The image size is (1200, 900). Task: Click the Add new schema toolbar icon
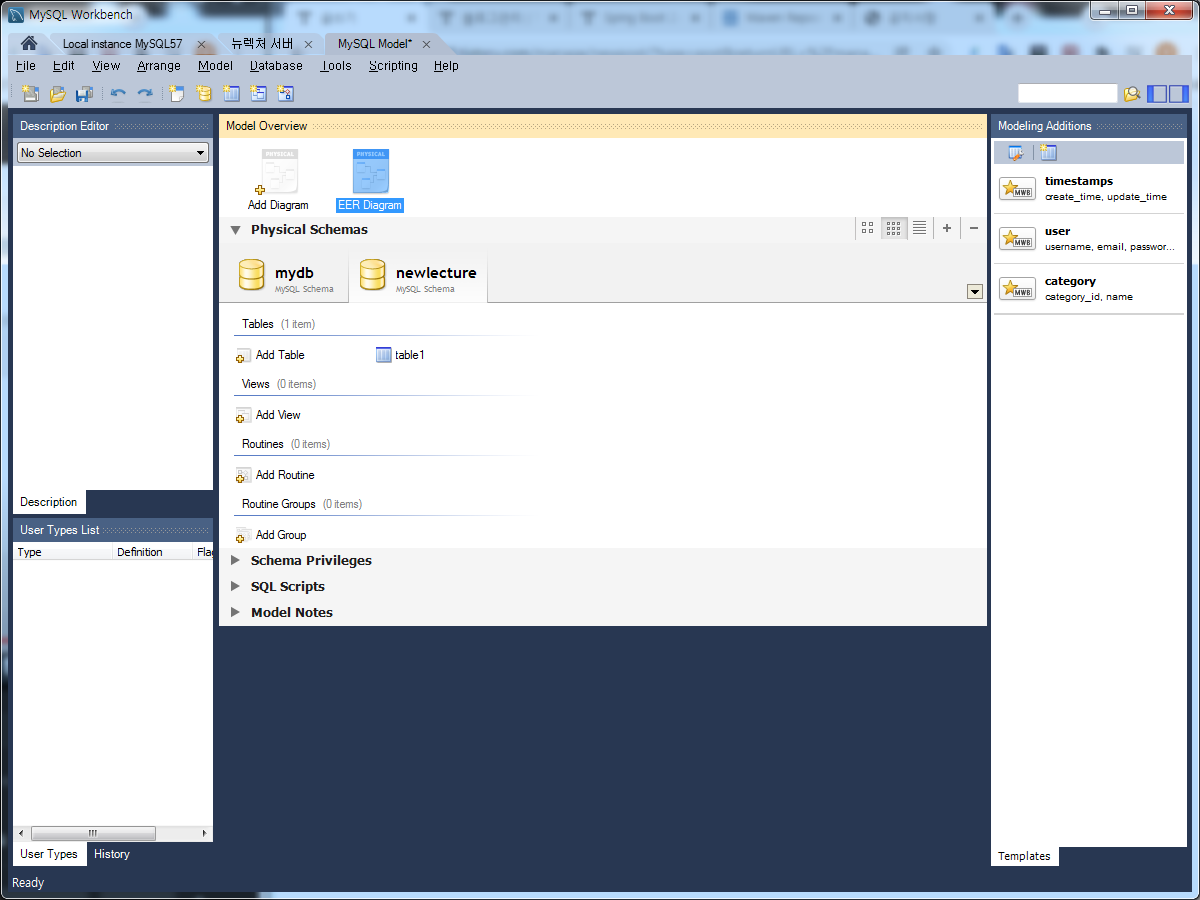(204, 94)
